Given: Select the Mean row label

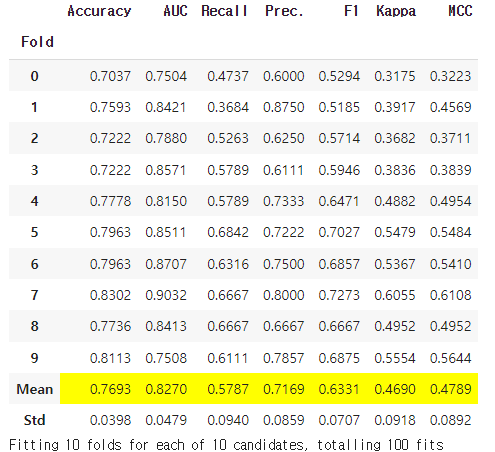Looking at the screenshot, I should pyautogui.click(x=35, y=389).
